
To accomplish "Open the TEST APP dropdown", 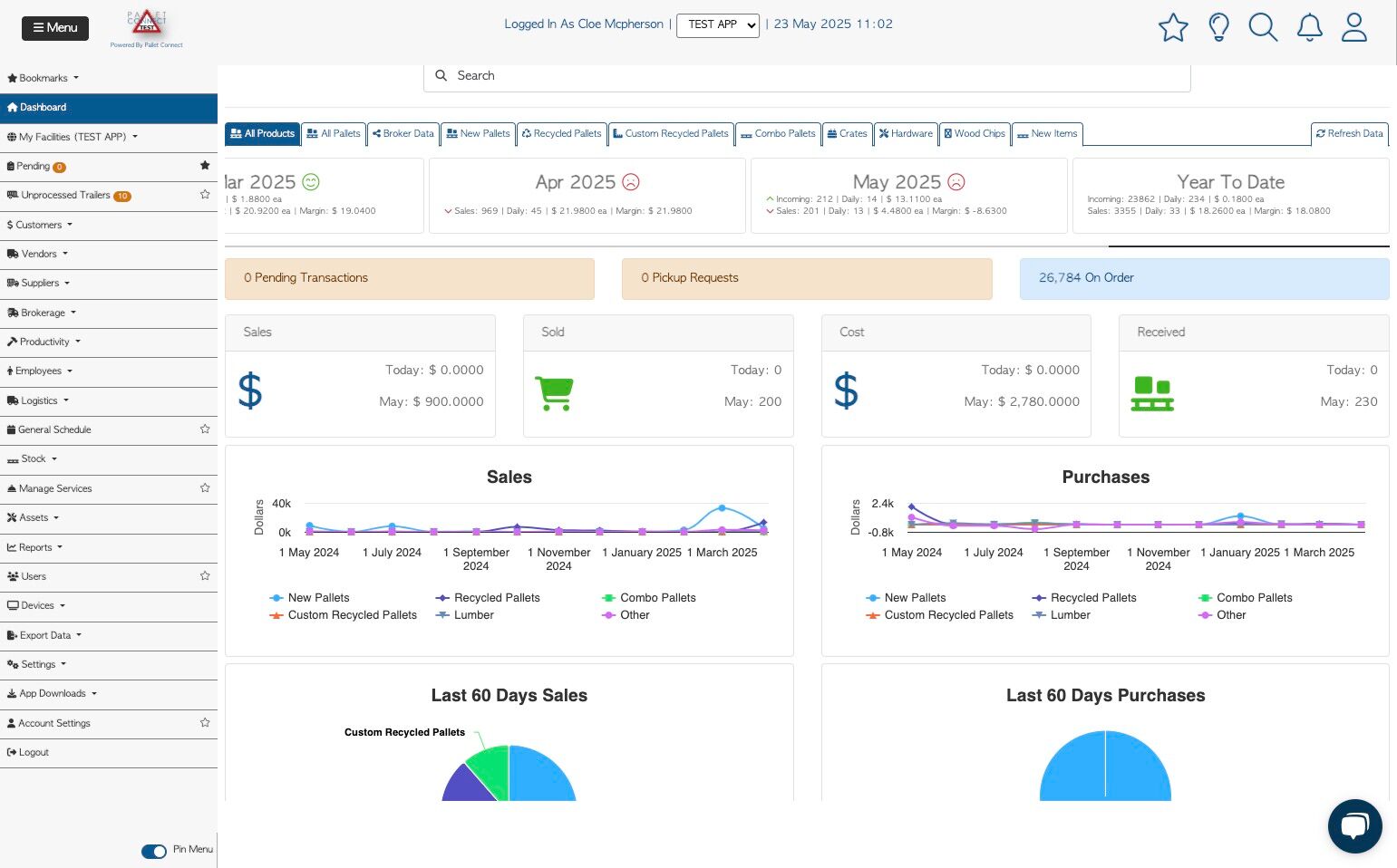I will [718, 25].
